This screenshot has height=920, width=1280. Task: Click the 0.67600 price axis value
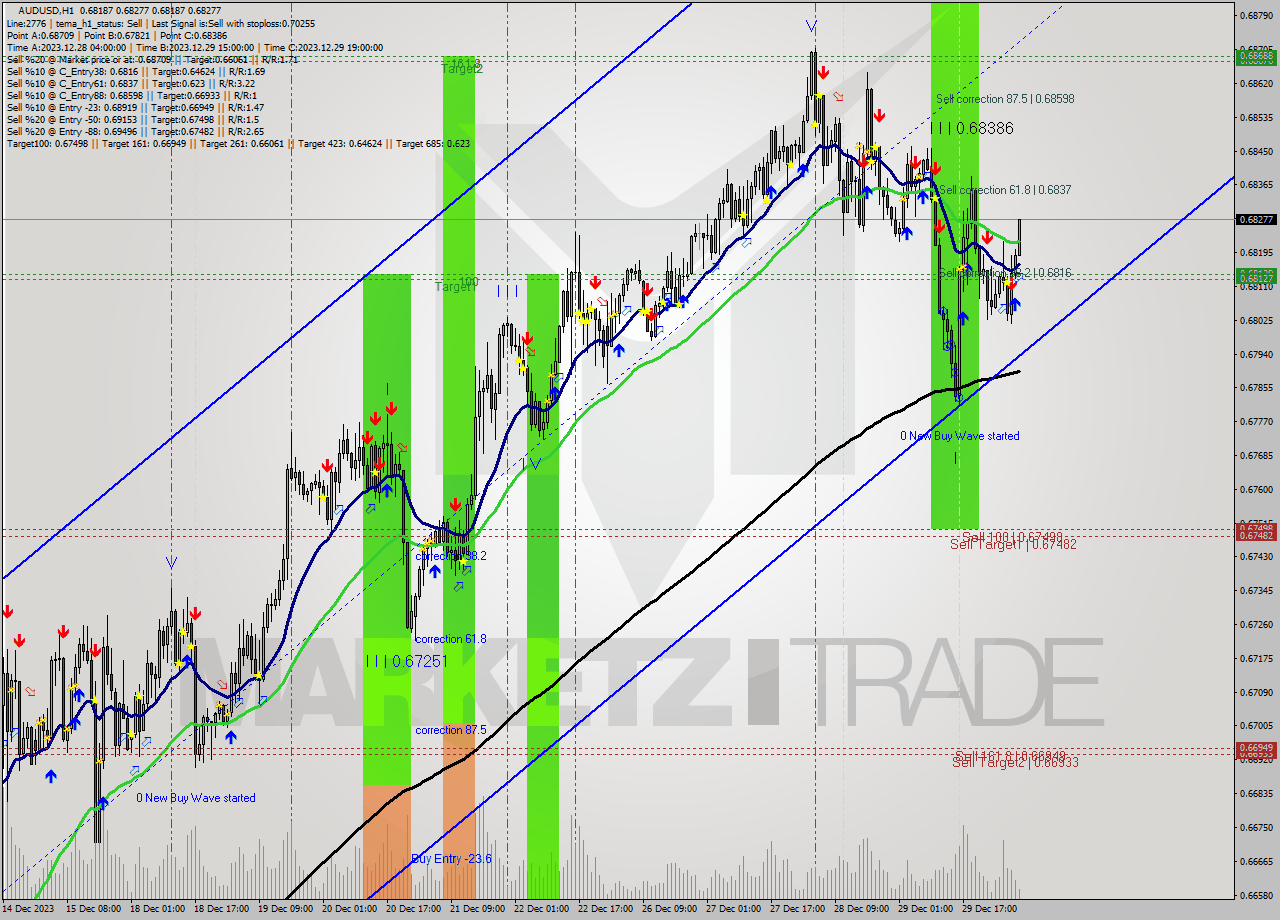(x=1256, y=489)
